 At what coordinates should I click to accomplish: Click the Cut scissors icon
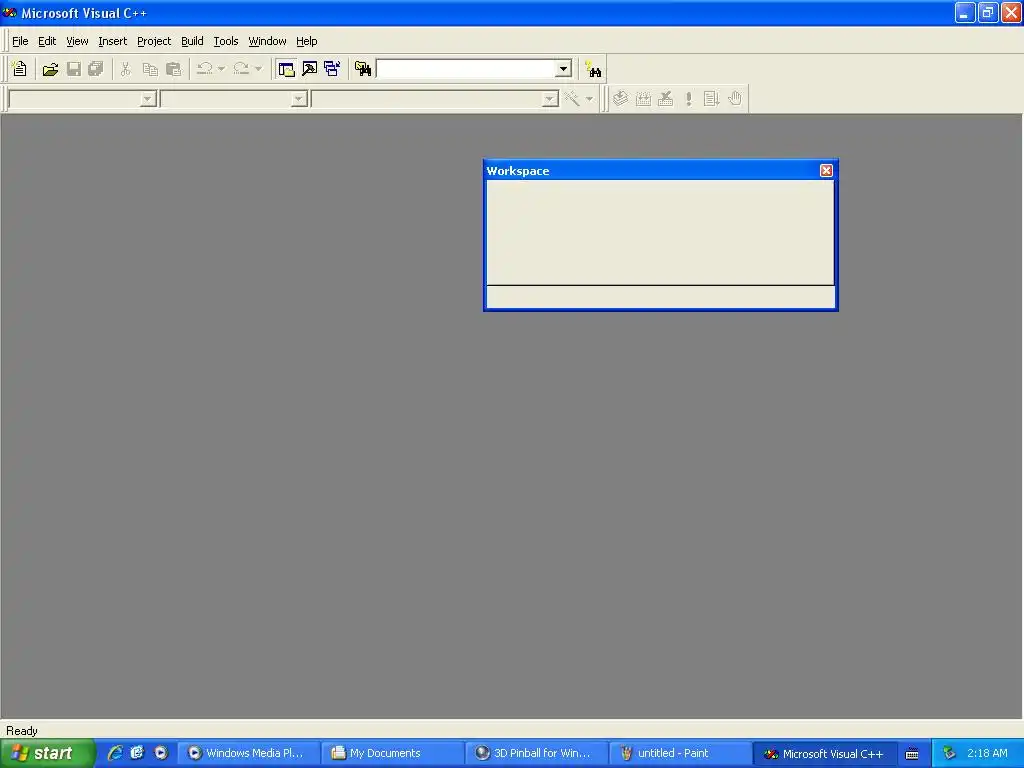pos(125,69)
